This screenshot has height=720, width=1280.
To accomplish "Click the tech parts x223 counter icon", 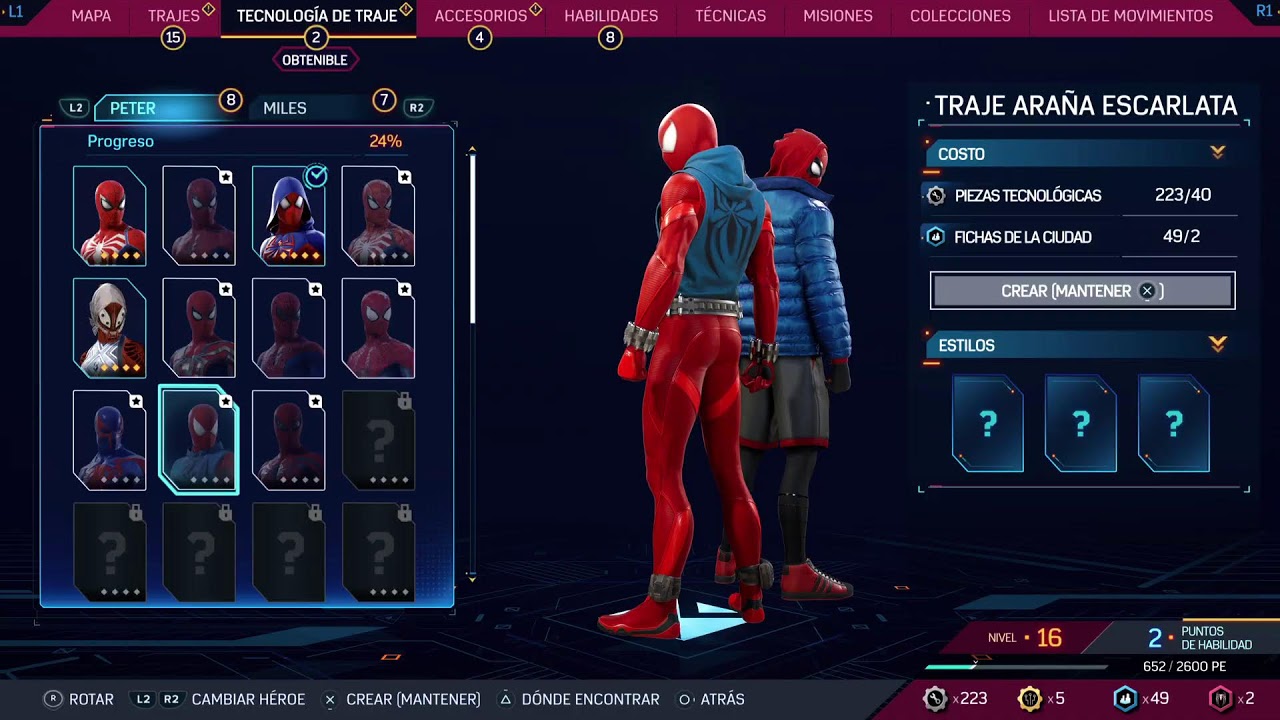I will coord(935,699).
